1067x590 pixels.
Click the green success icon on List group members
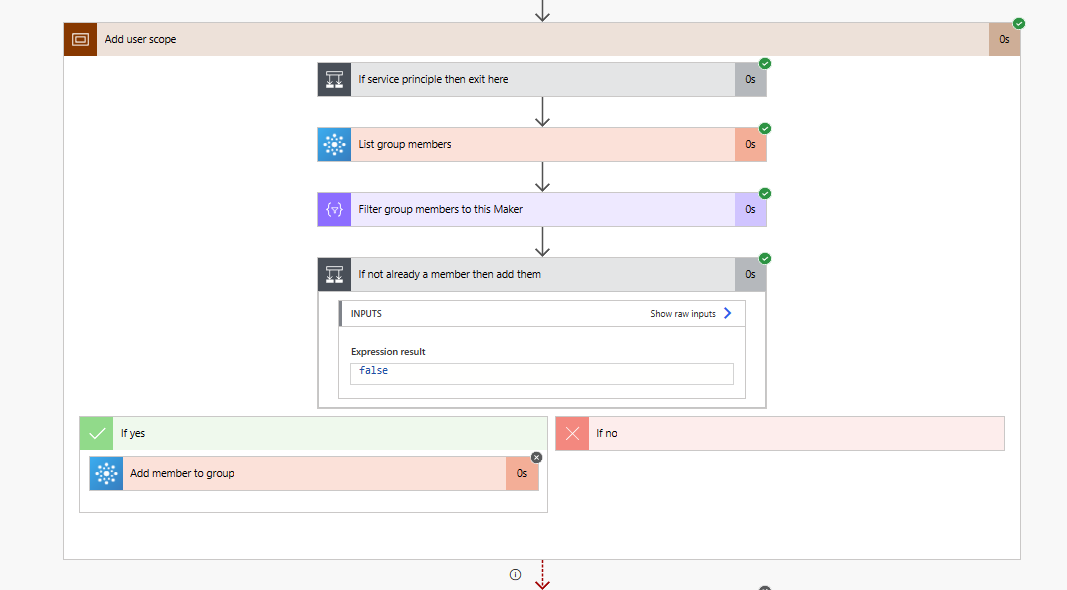click(x=764, y=128)
